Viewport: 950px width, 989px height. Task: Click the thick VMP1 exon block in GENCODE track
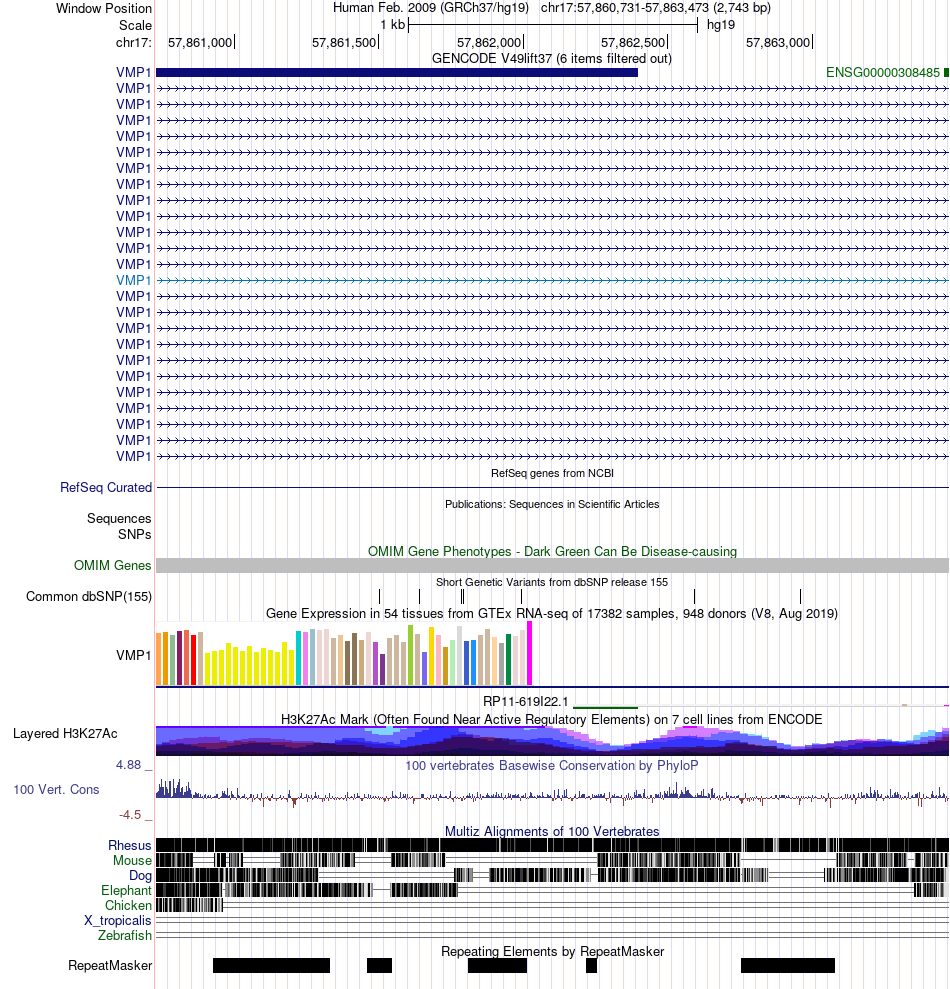[x=397, y=73]
